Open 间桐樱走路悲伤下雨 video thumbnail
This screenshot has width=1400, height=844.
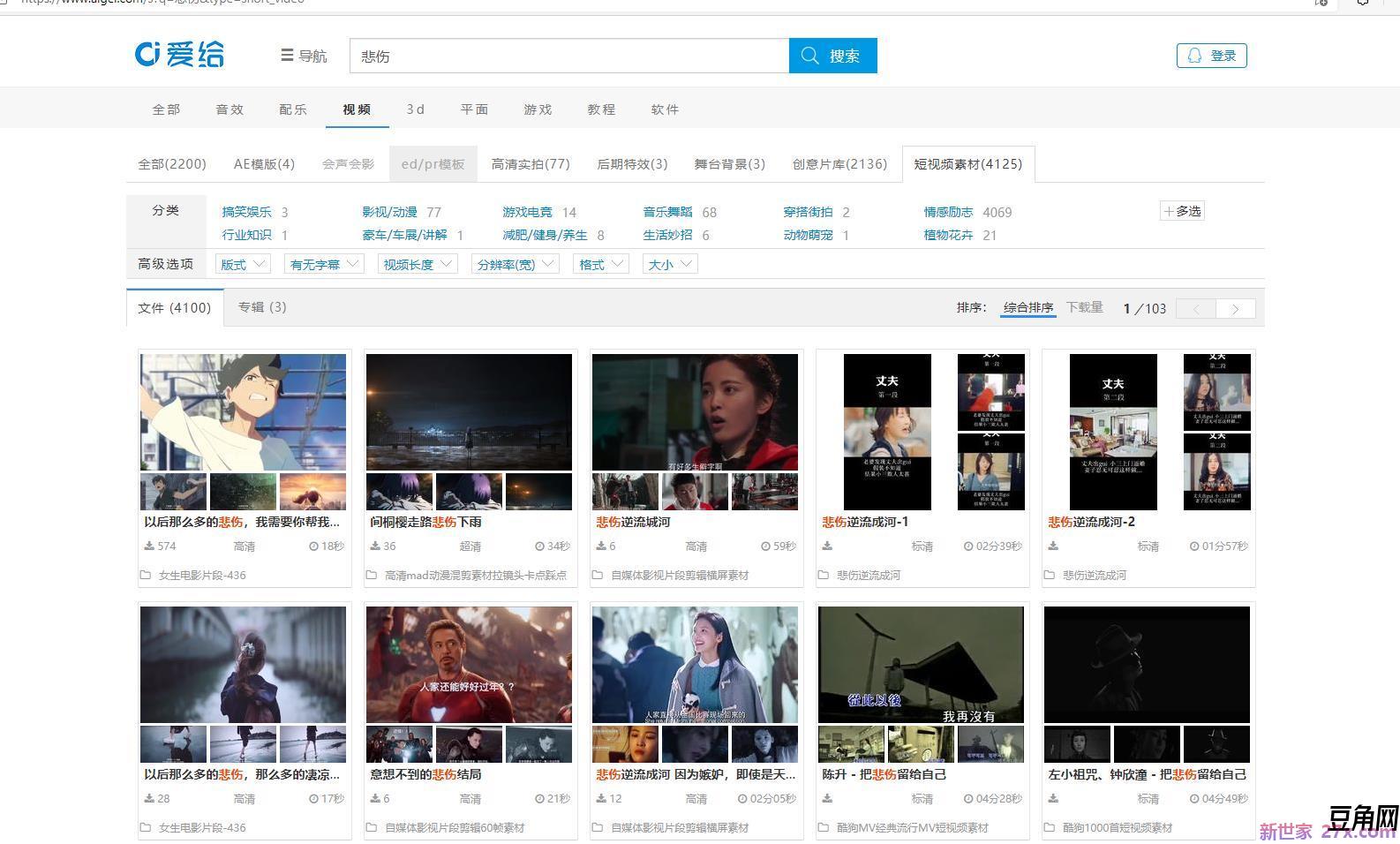pyautogui.click(x=469, y=412)
